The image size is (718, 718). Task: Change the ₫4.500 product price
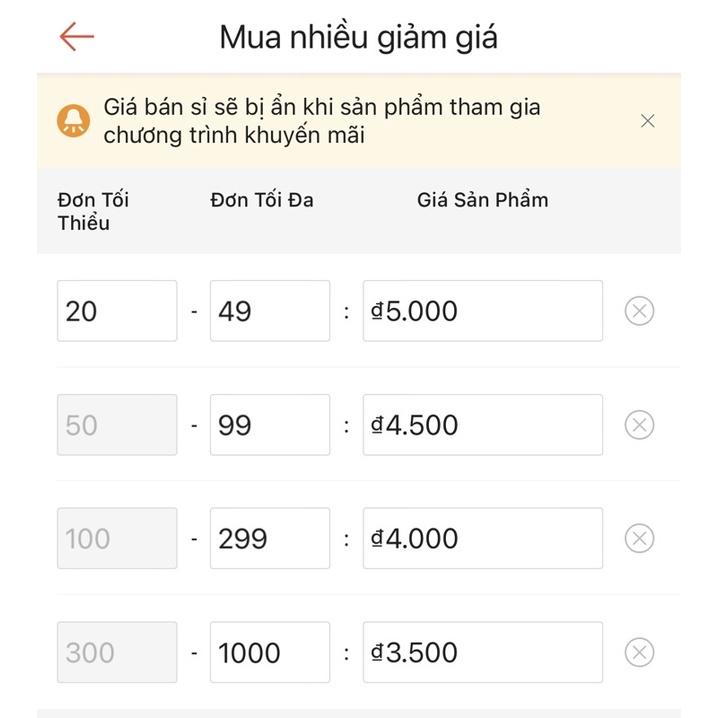(483, 425)
